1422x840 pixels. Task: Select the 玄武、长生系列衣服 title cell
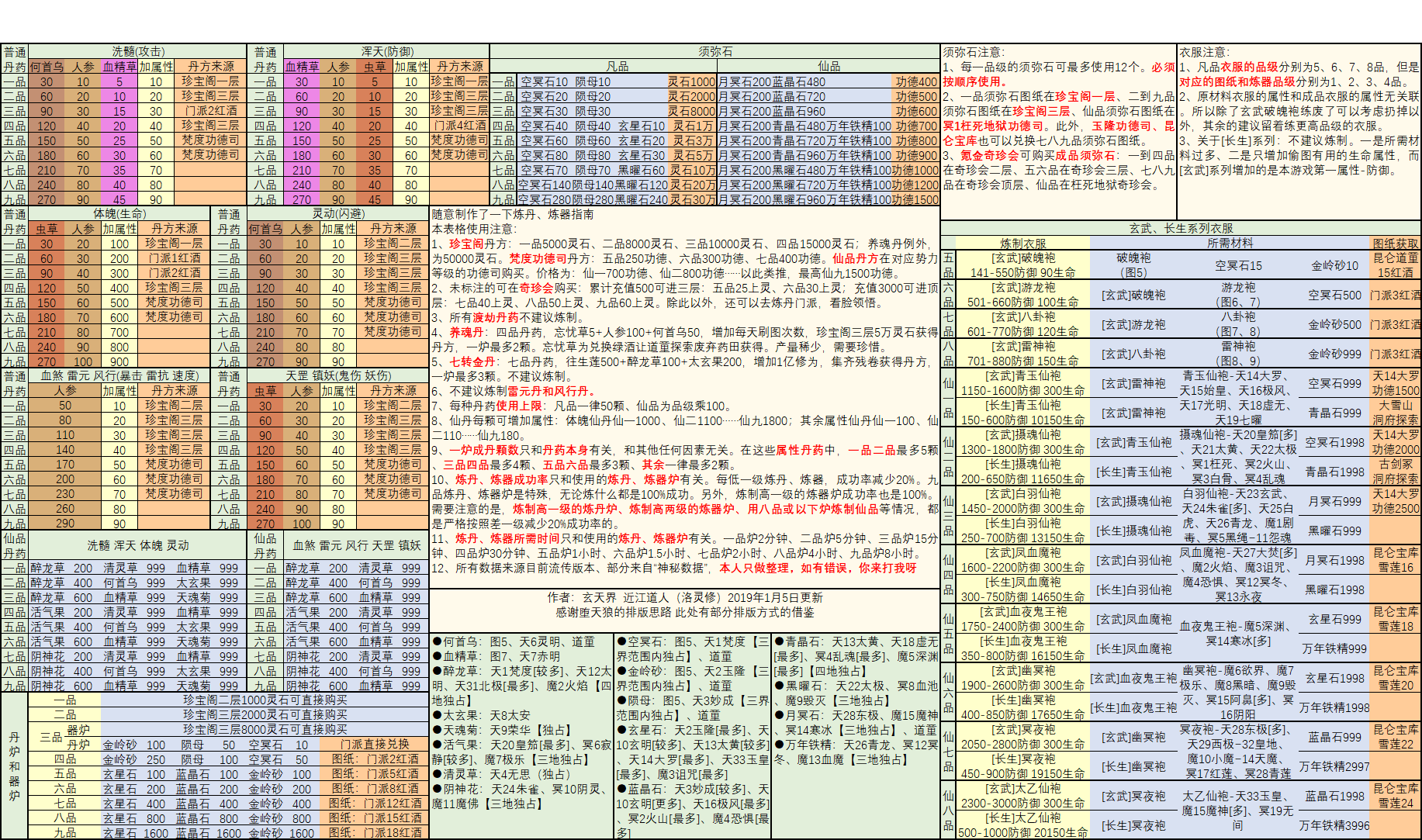[x=1181, y=228]
